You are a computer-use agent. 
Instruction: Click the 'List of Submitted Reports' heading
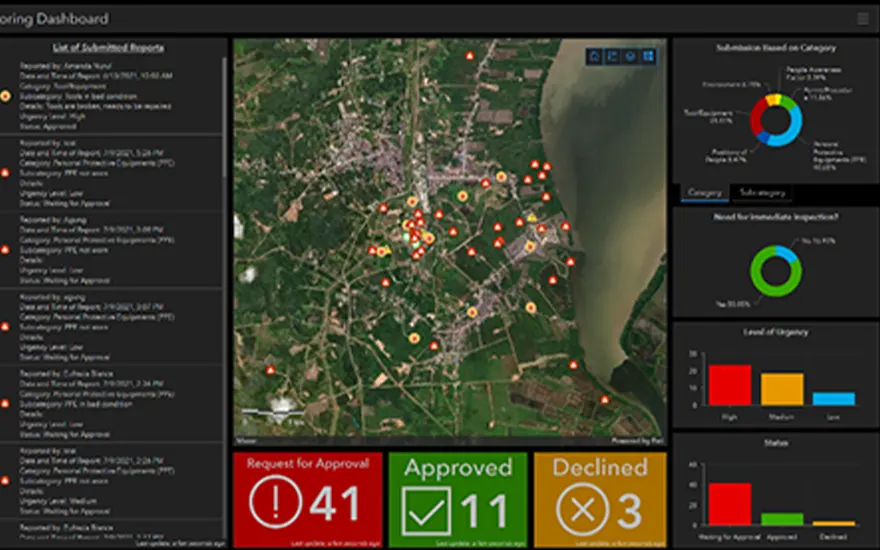point(108,48)
